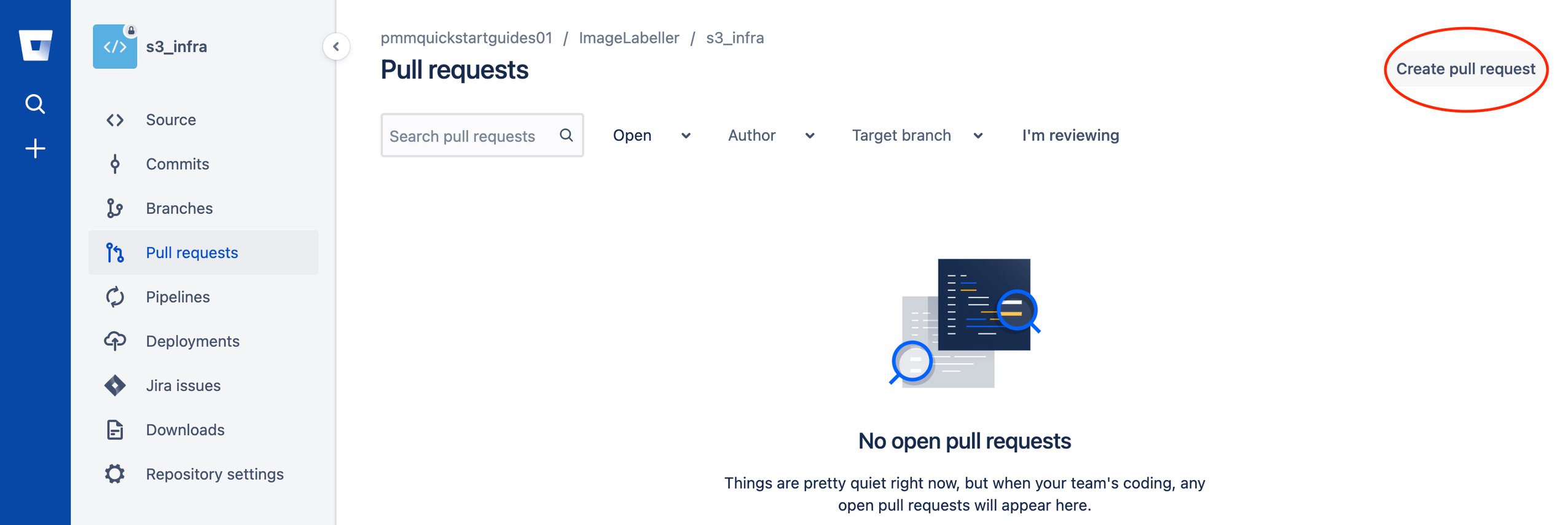Expand the Open status dropdown
The width and height of the screenshot is (1568, 525).
click(x=651, y=135)
